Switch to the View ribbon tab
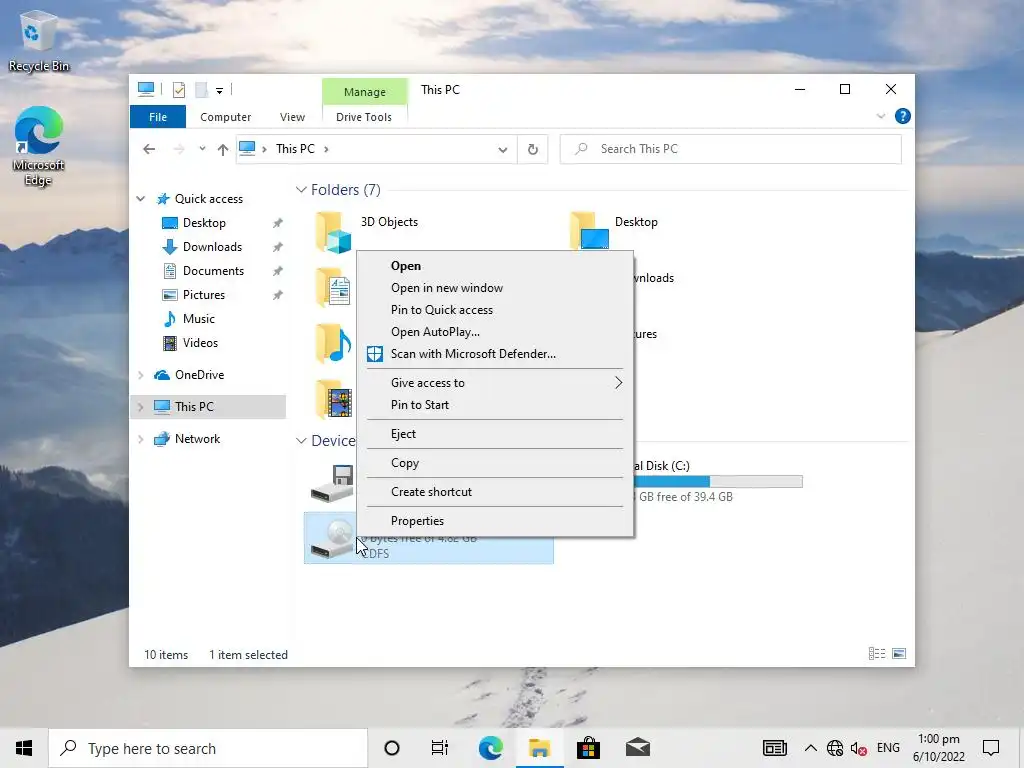 click(292, 117)
